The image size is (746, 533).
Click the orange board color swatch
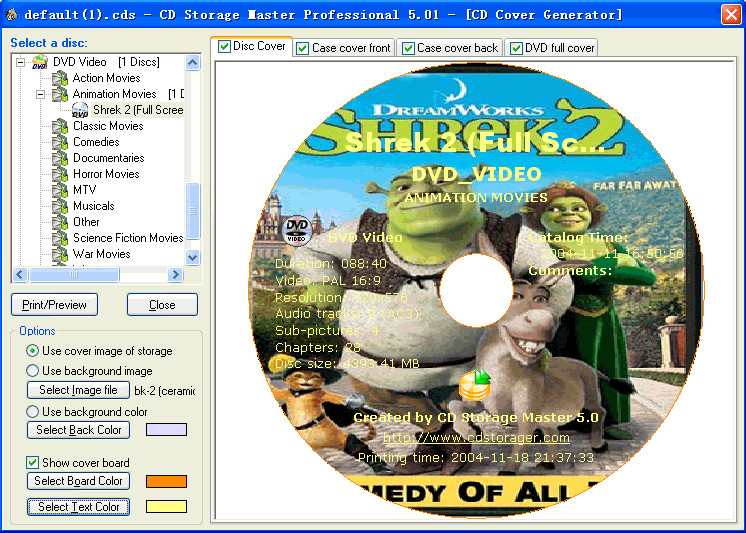click(166, 481)
